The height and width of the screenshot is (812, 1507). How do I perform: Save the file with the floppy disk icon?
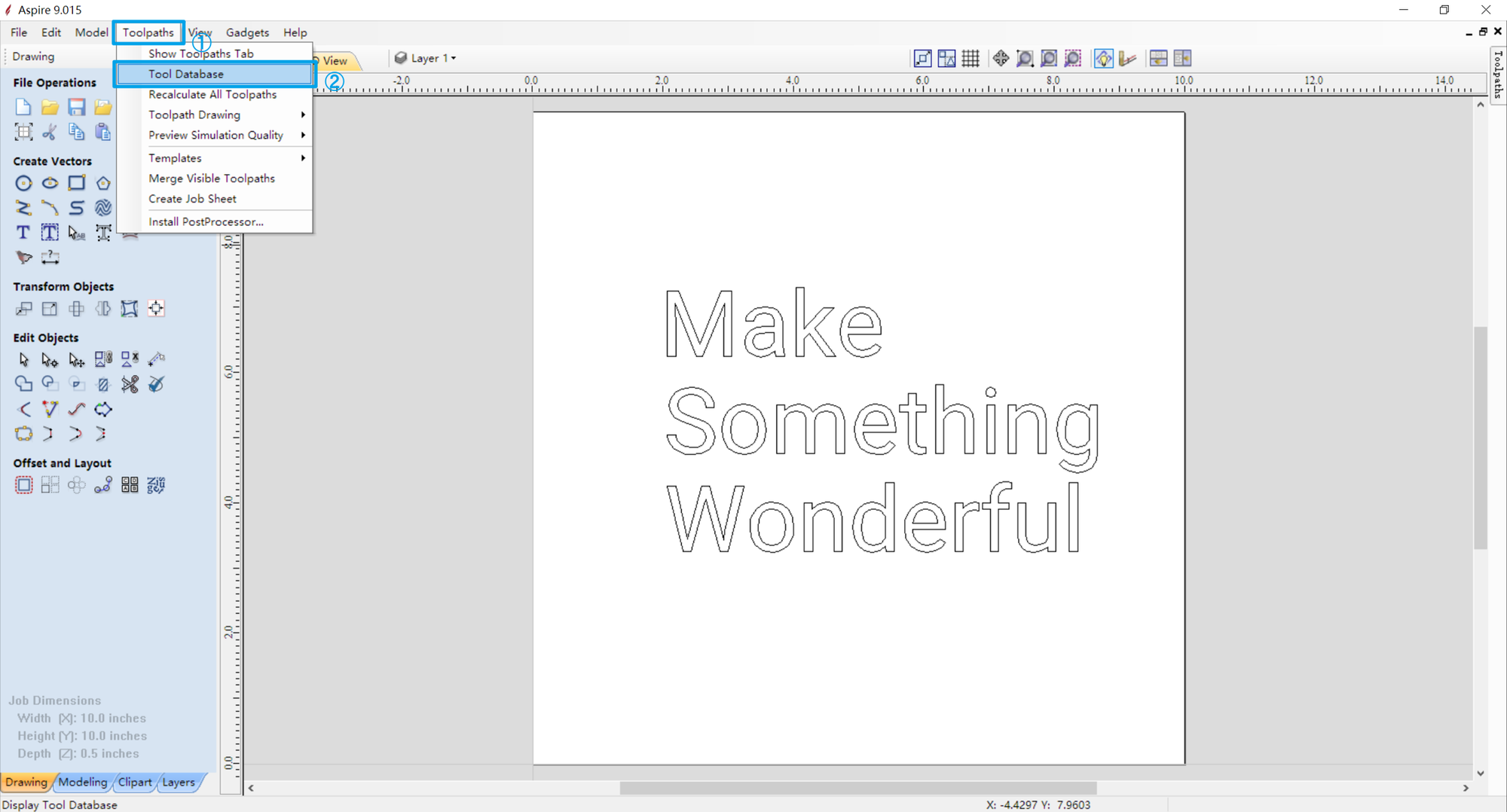pos(76,108)
